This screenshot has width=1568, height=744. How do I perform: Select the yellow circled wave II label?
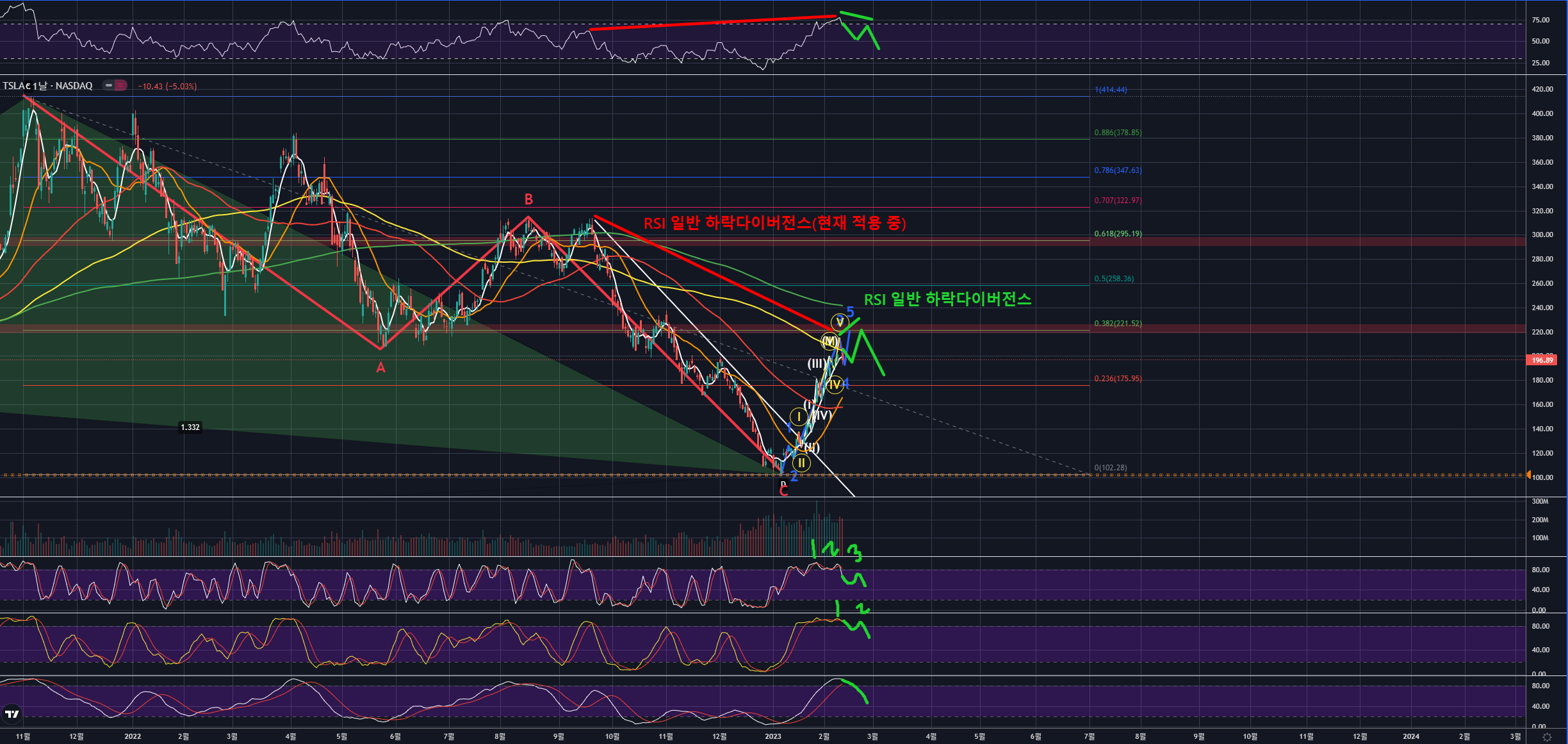(x=801, y=463)
